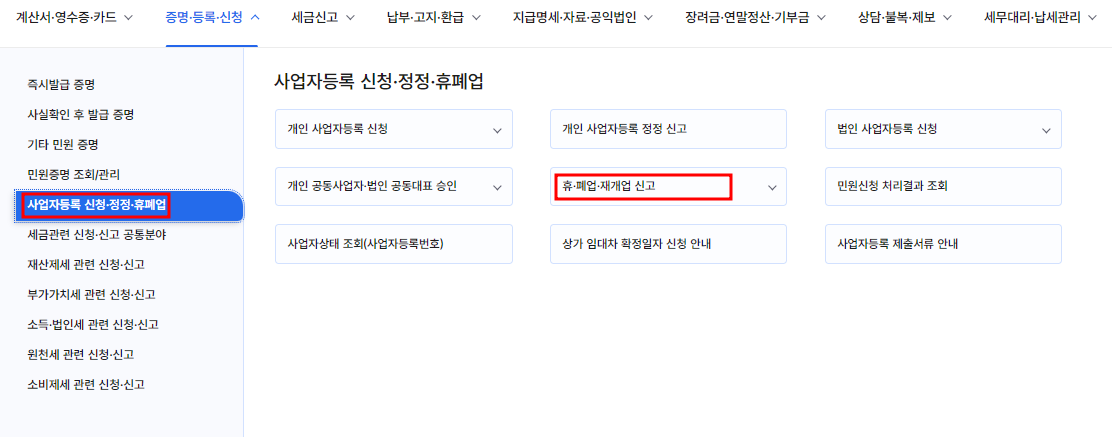The height and width of the screenshot is (437, 1112).
Task: Expand 개인 공동사업자·법인 공동대표 승인 chevron
Action: 498,187
